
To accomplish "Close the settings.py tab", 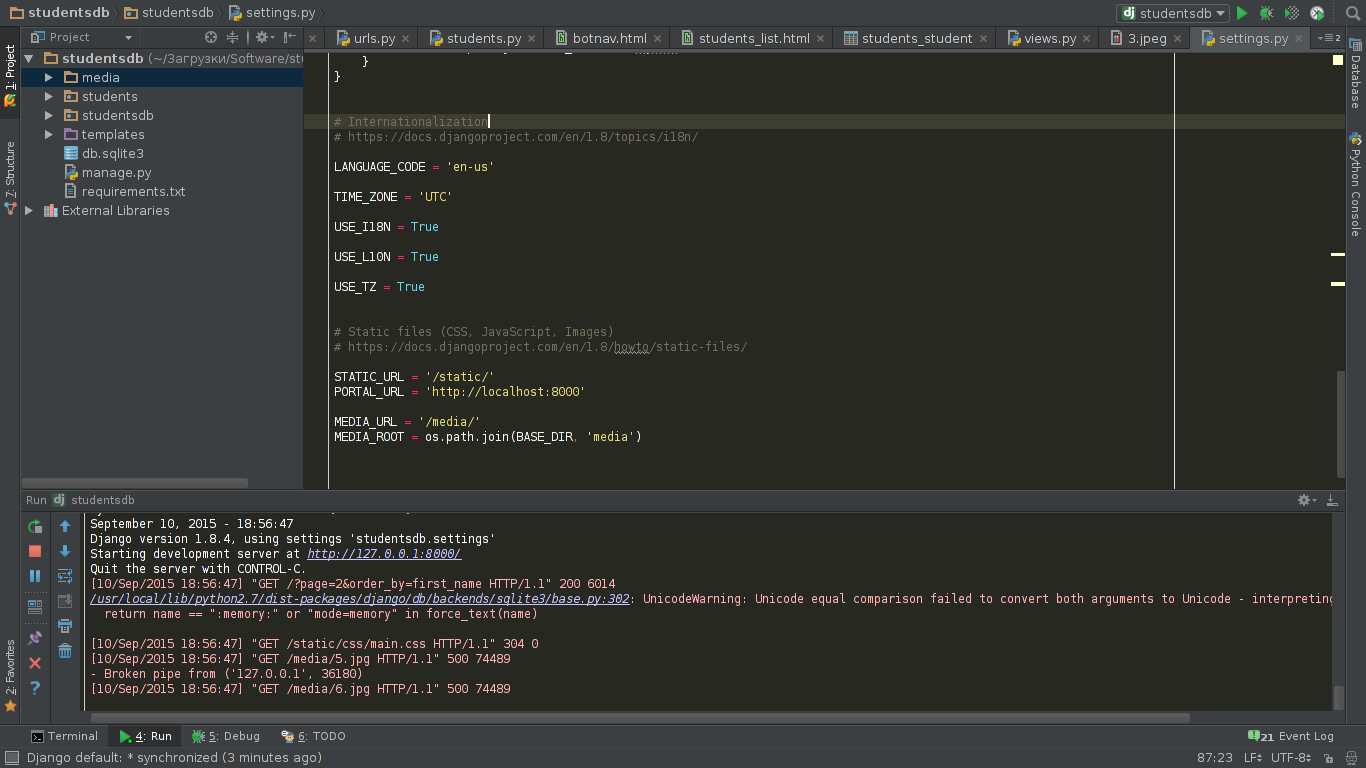I will (1299, 39).
